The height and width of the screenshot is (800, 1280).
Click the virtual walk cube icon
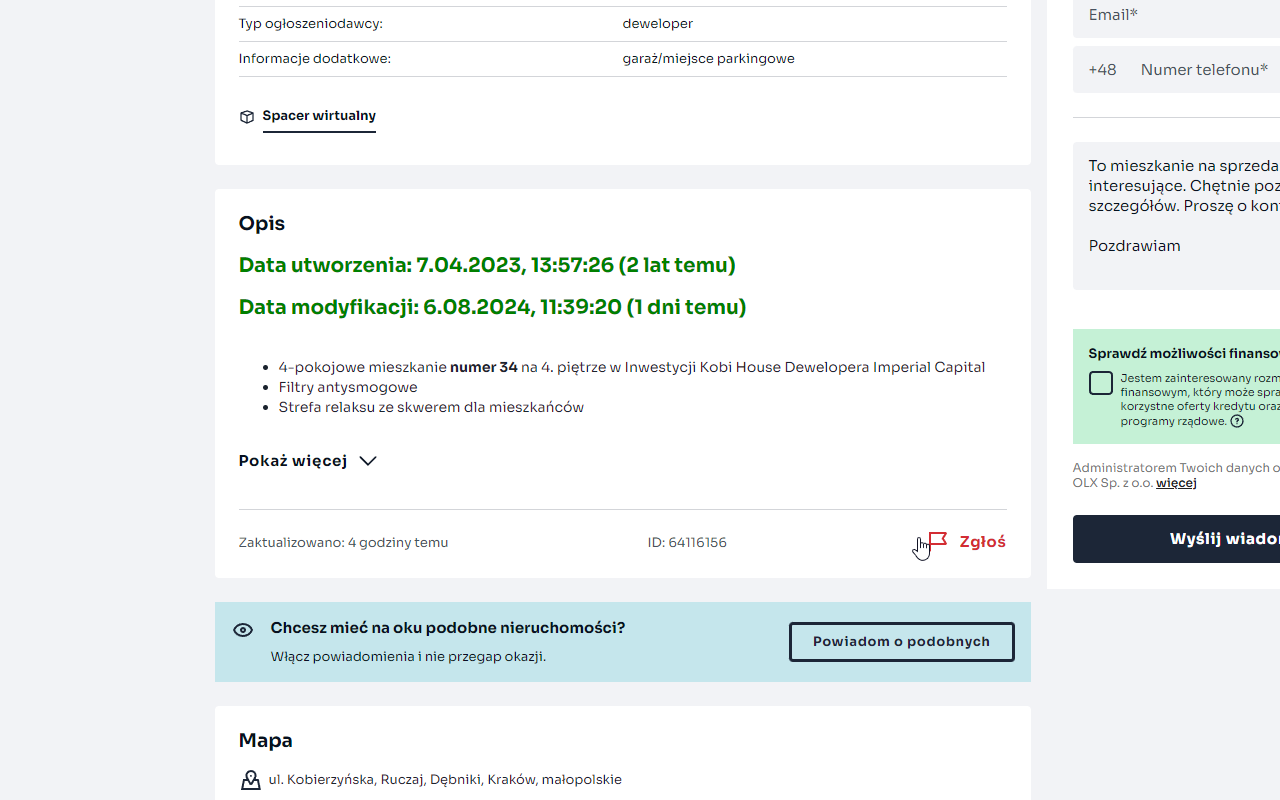click(247, 117)
